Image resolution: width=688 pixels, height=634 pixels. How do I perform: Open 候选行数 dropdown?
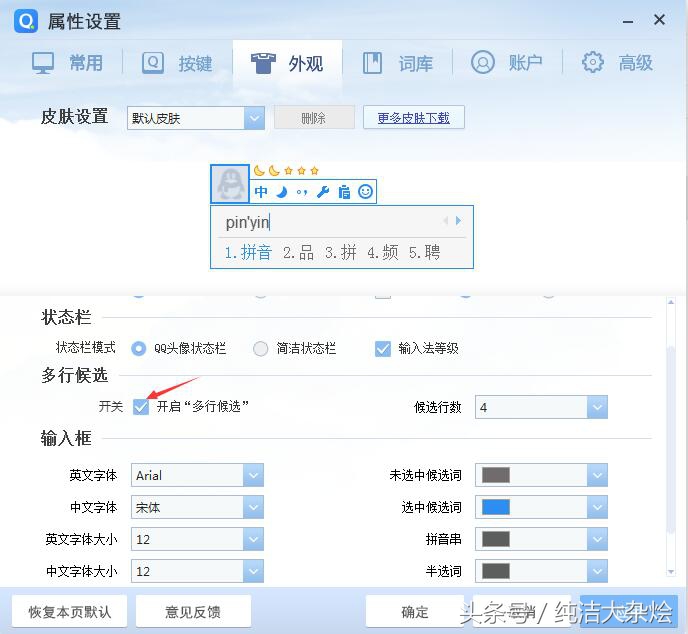[541, 407]
